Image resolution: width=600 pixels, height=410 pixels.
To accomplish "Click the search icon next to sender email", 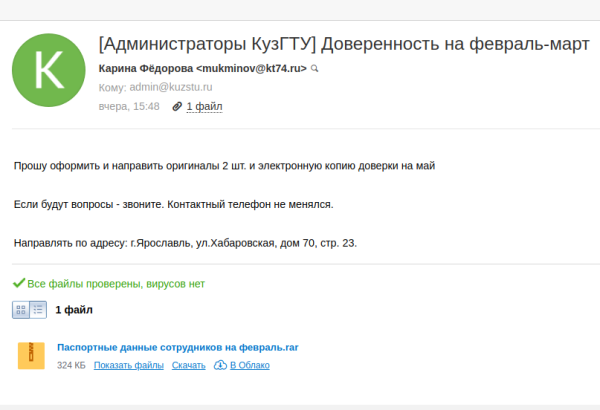I will (x=315, y=68).
